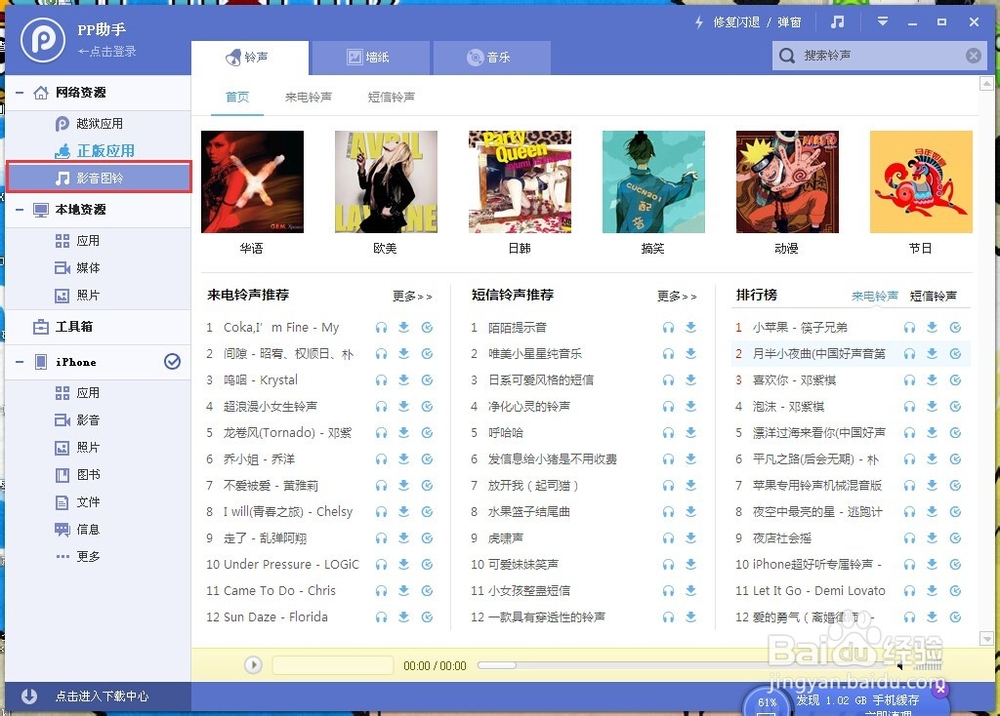Image resolution: width=1000 pixels, height=716 pixels.
Task: Collapse the iPhone device section
Action: coord(20,362)
